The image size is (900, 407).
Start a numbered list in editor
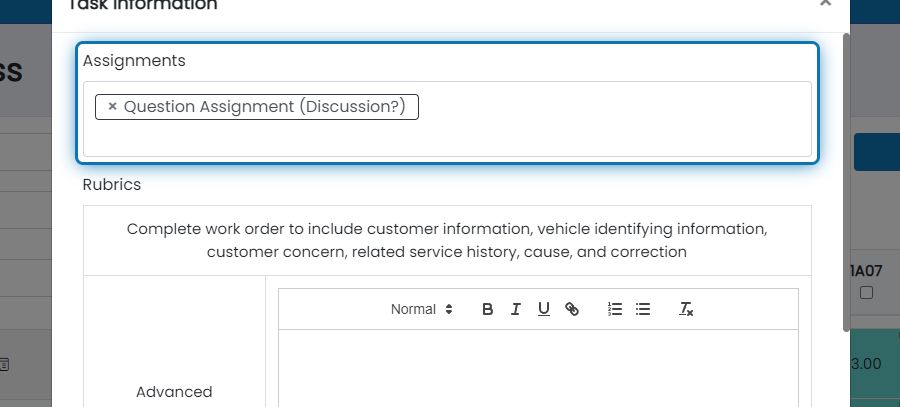click(x=615, y=309)
